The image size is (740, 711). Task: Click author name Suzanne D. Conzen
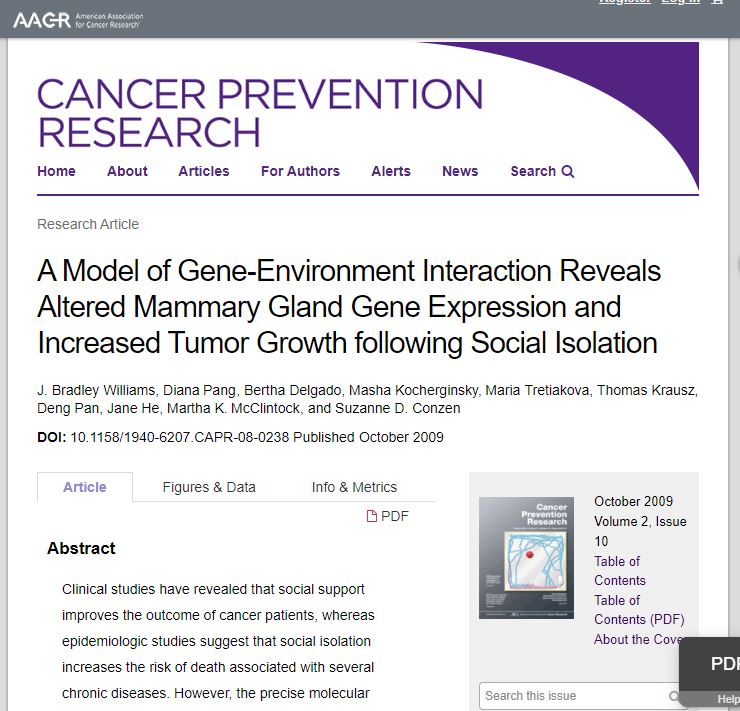397,408
